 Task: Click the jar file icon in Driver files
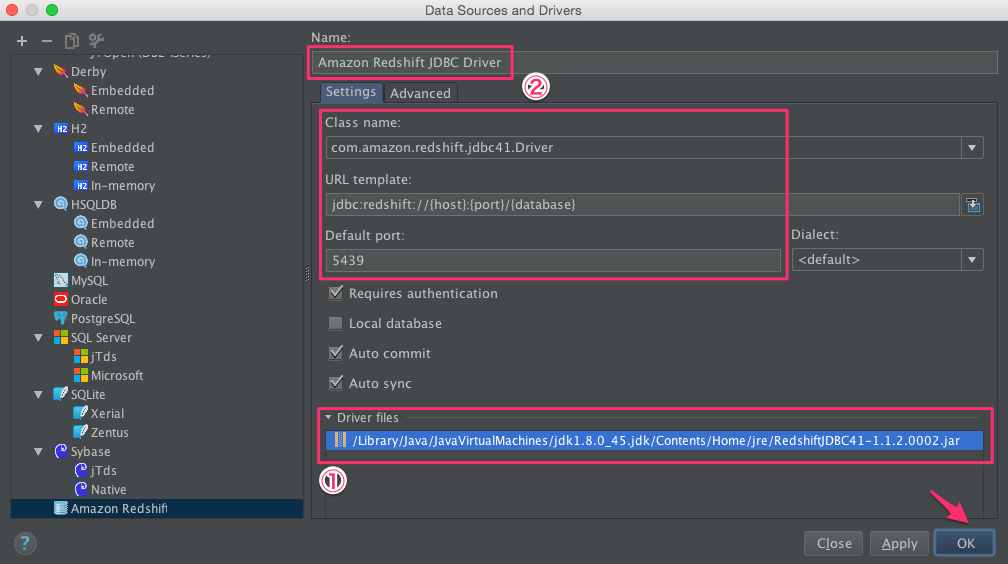[341, 441]
